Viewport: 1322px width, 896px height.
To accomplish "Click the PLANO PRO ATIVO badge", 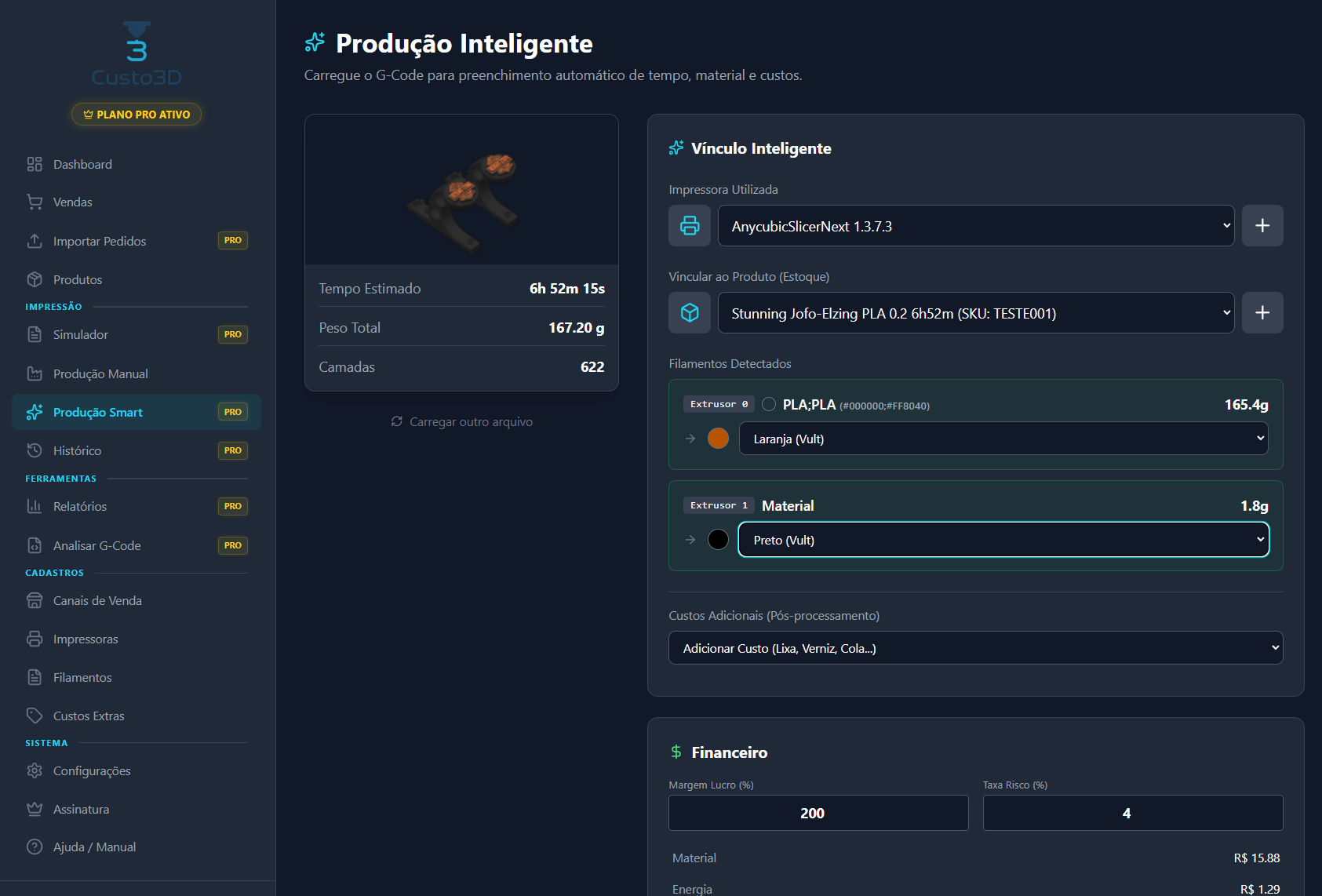I will [137, 115].
